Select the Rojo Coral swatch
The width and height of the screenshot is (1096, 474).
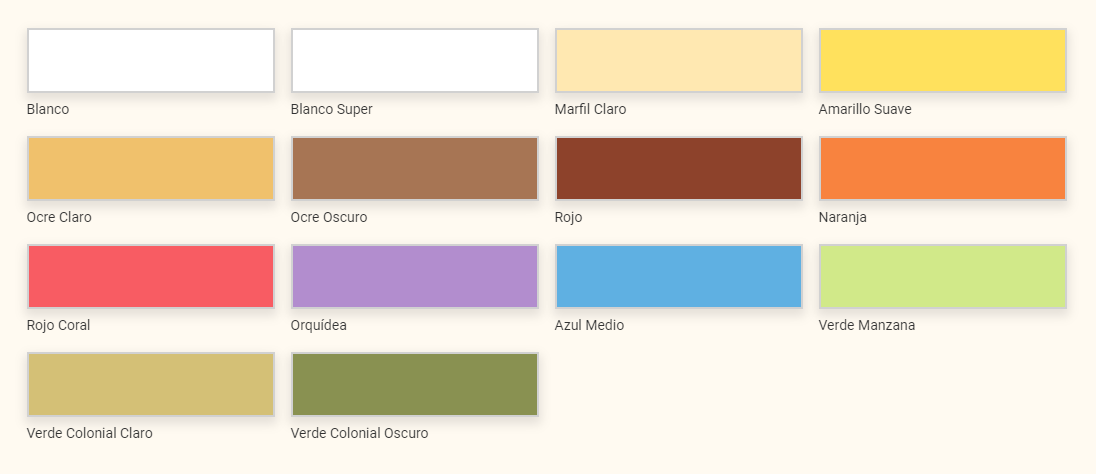150,276
